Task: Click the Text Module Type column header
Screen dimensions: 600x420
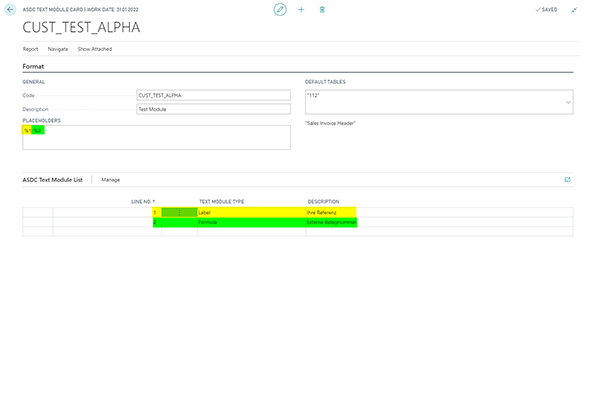Action: [x=221, y=201]
